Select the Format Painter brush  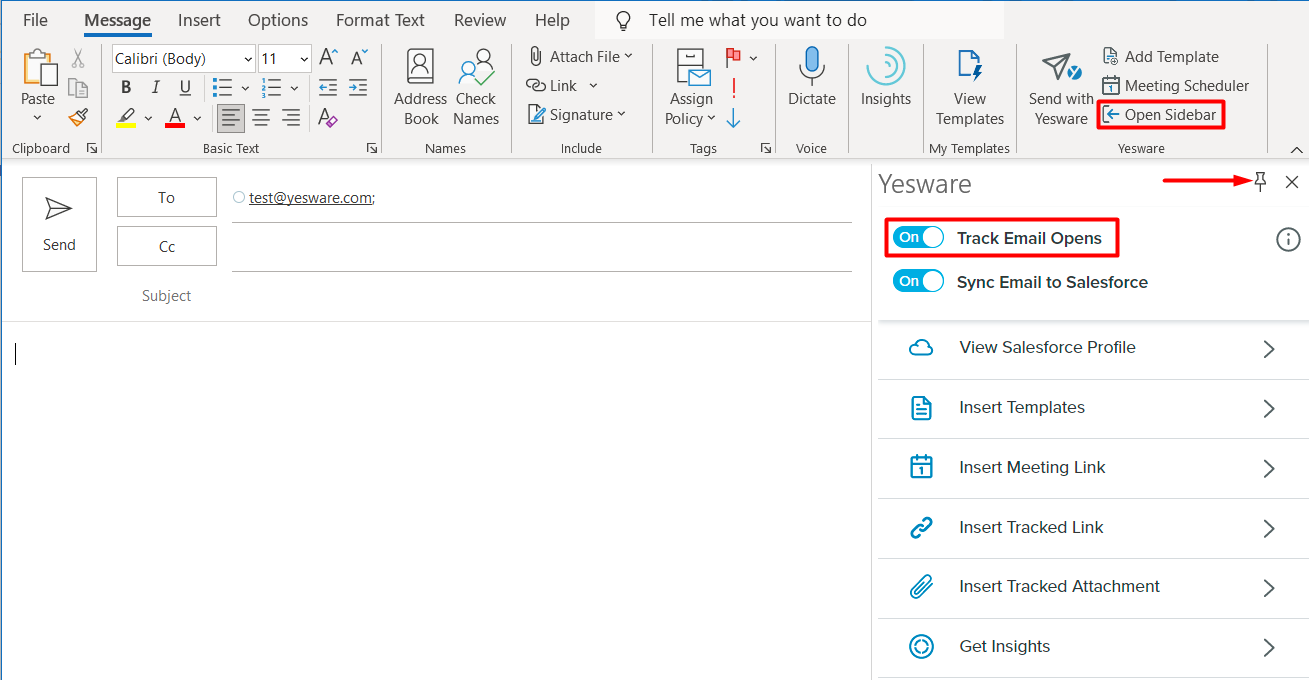(x=78, y=117)
